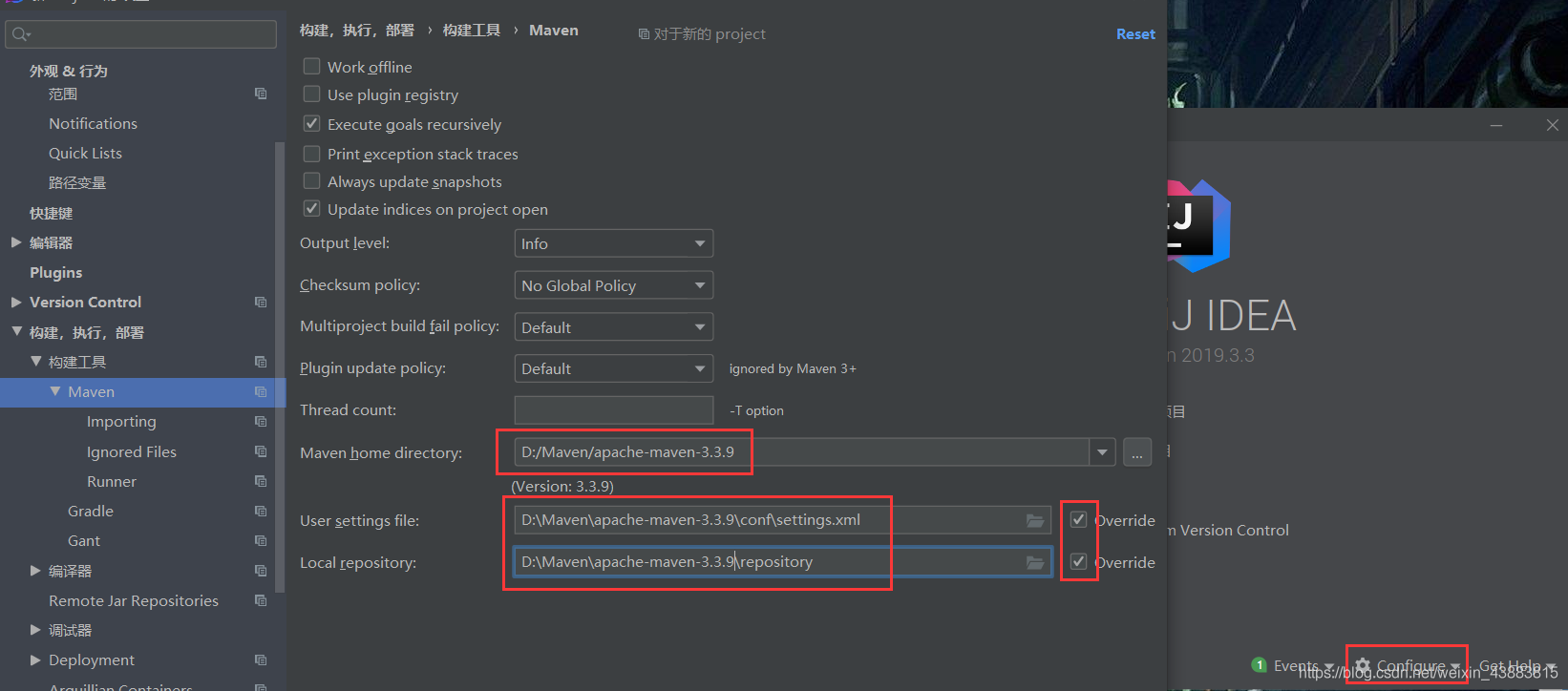Open Maven home directory dropdown arrow
Viewport: 1568px width, 691px height.
pos(1102,452)
